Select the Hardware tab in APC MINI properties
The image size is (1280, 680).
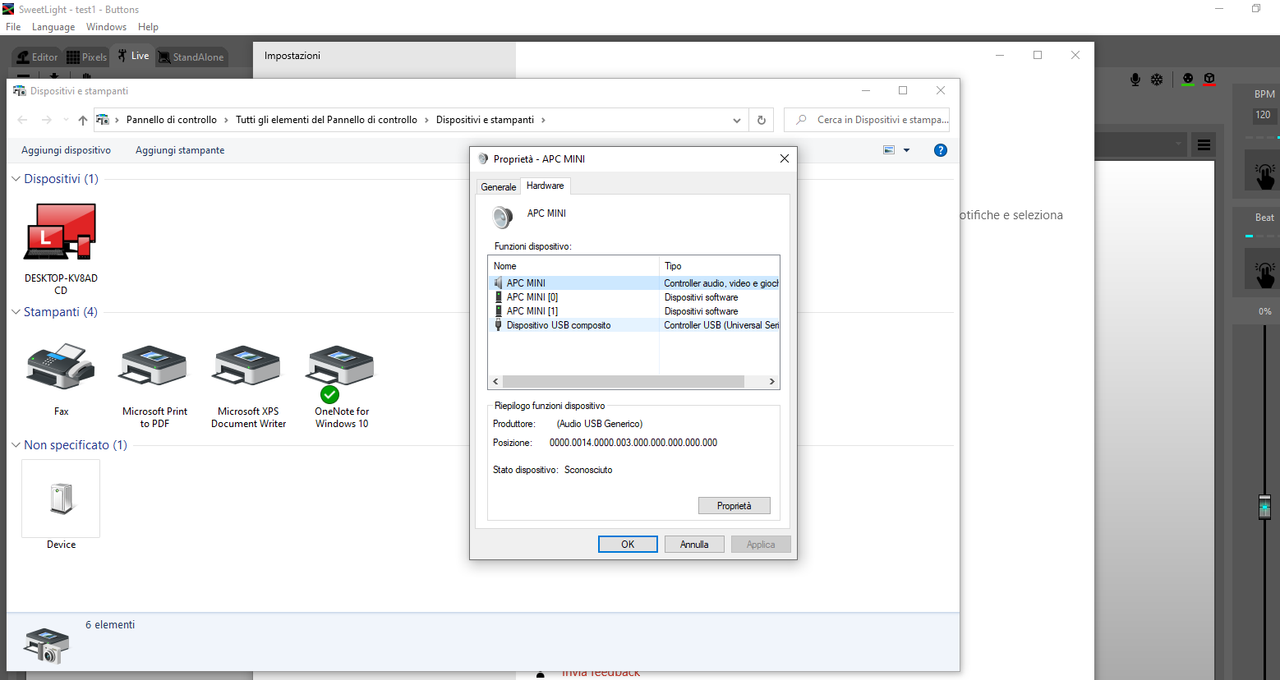[x=545, y=186]
